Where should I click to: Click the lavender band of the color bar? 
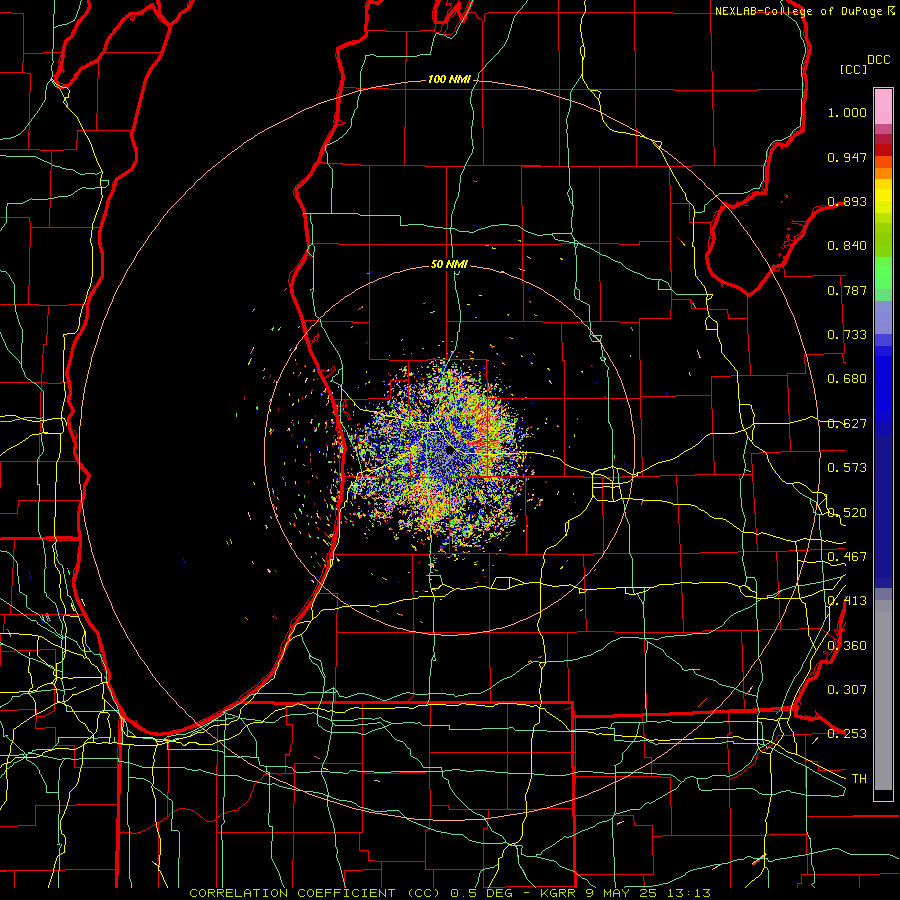pos(883,317)
